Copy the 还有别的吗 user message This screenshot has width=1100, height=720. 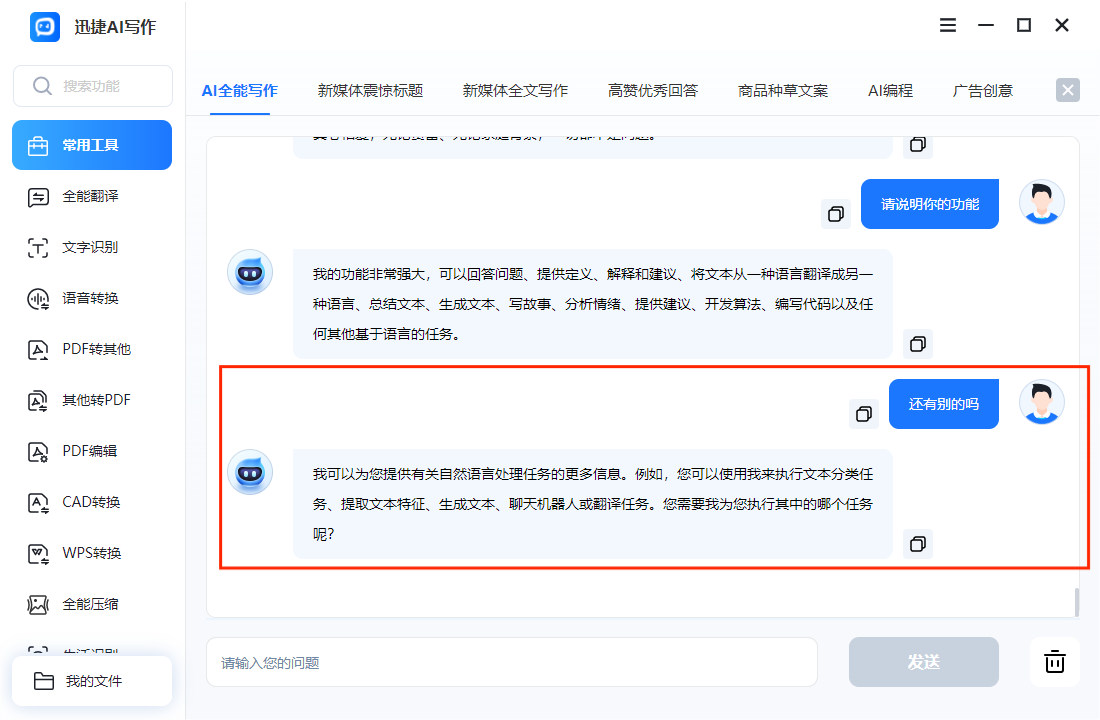(x=863, y=414)
